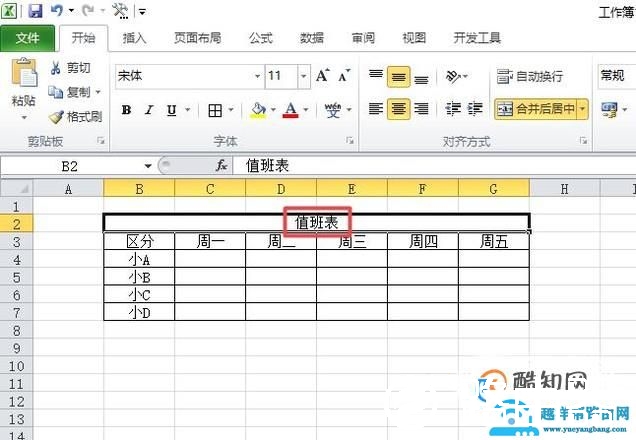This screenshot has height=440, width=636.
Task: Toggle top vertical alignment
Action: (x=376, y=76)
